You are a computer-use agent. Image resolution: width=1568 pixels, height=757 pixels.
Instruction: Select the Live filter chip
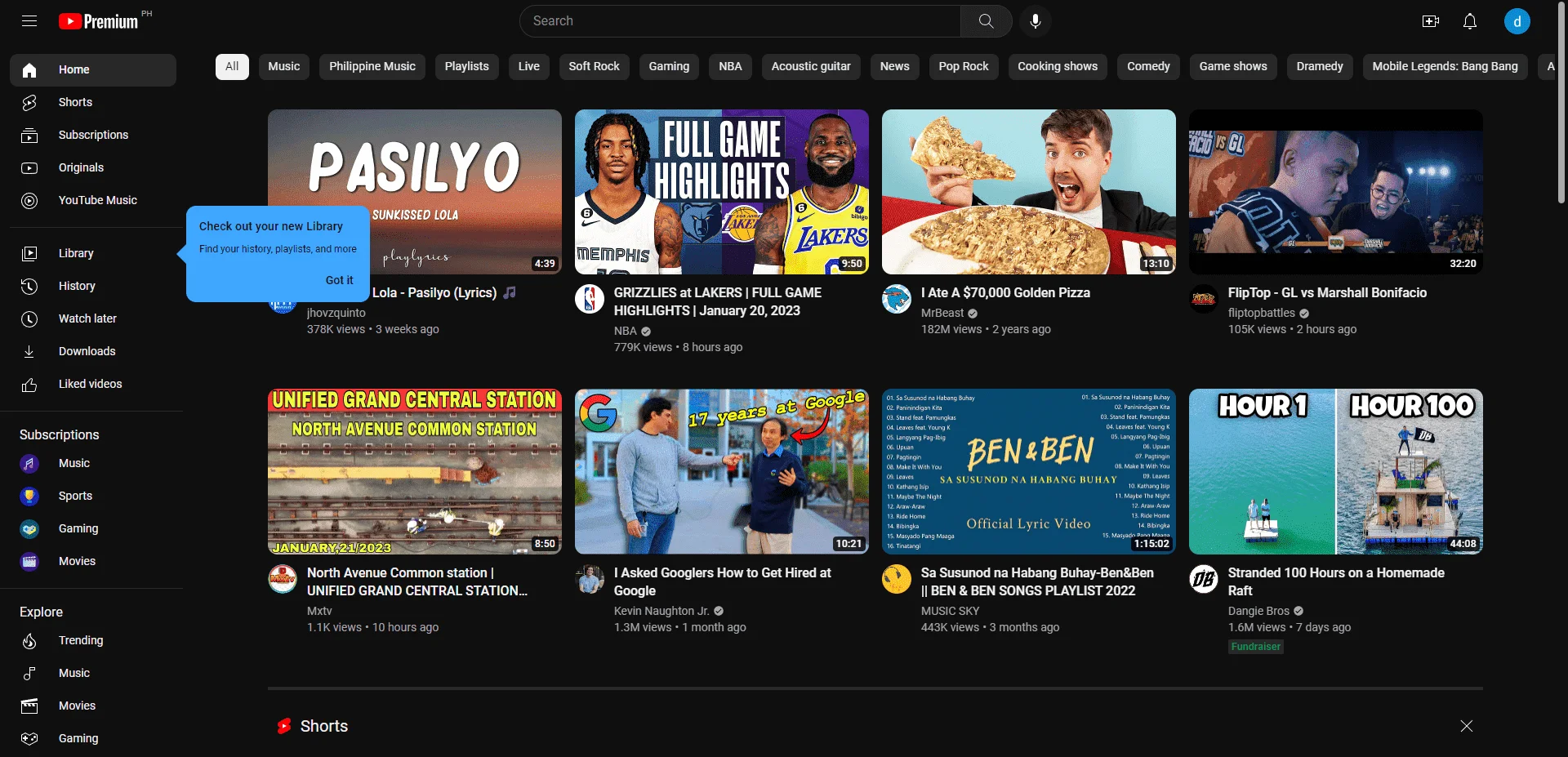click(529, 67)
